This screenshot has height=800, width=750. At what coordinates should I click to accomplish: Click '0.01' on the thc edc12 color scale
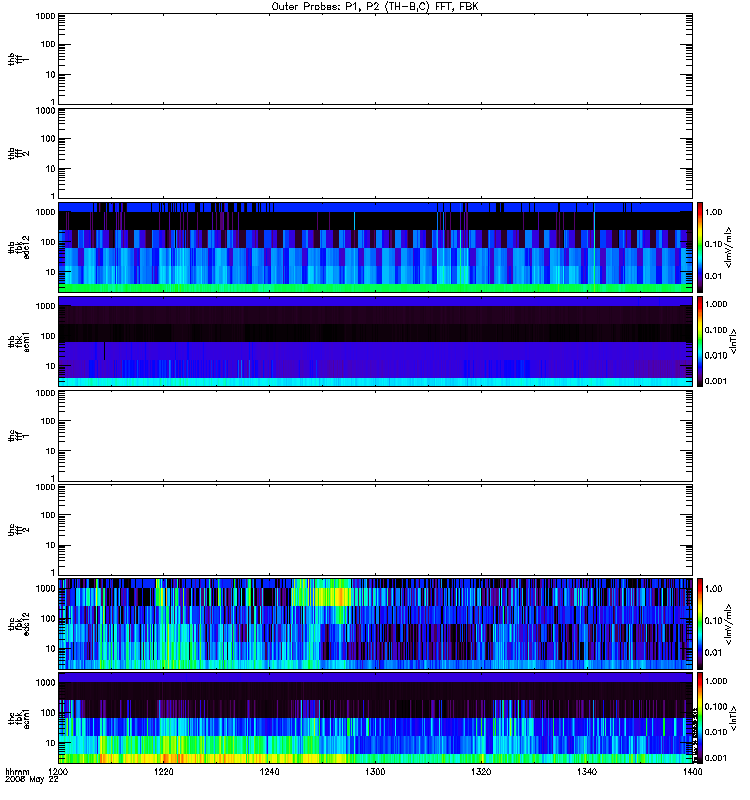coord(713,653)
